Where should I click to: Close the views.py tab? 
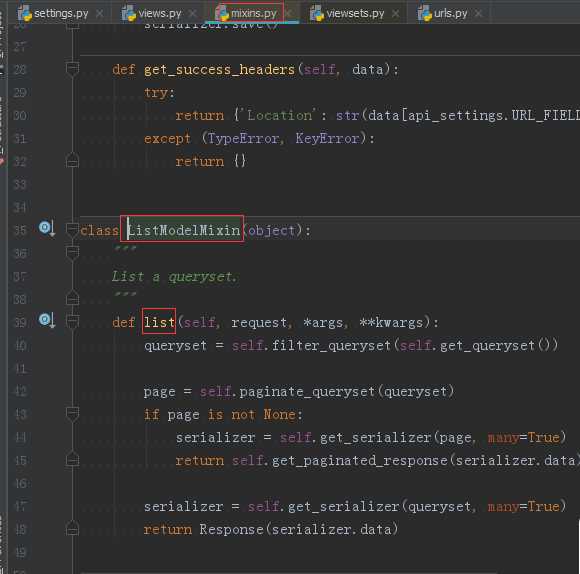pyautogui.click(x=192, y=14)
